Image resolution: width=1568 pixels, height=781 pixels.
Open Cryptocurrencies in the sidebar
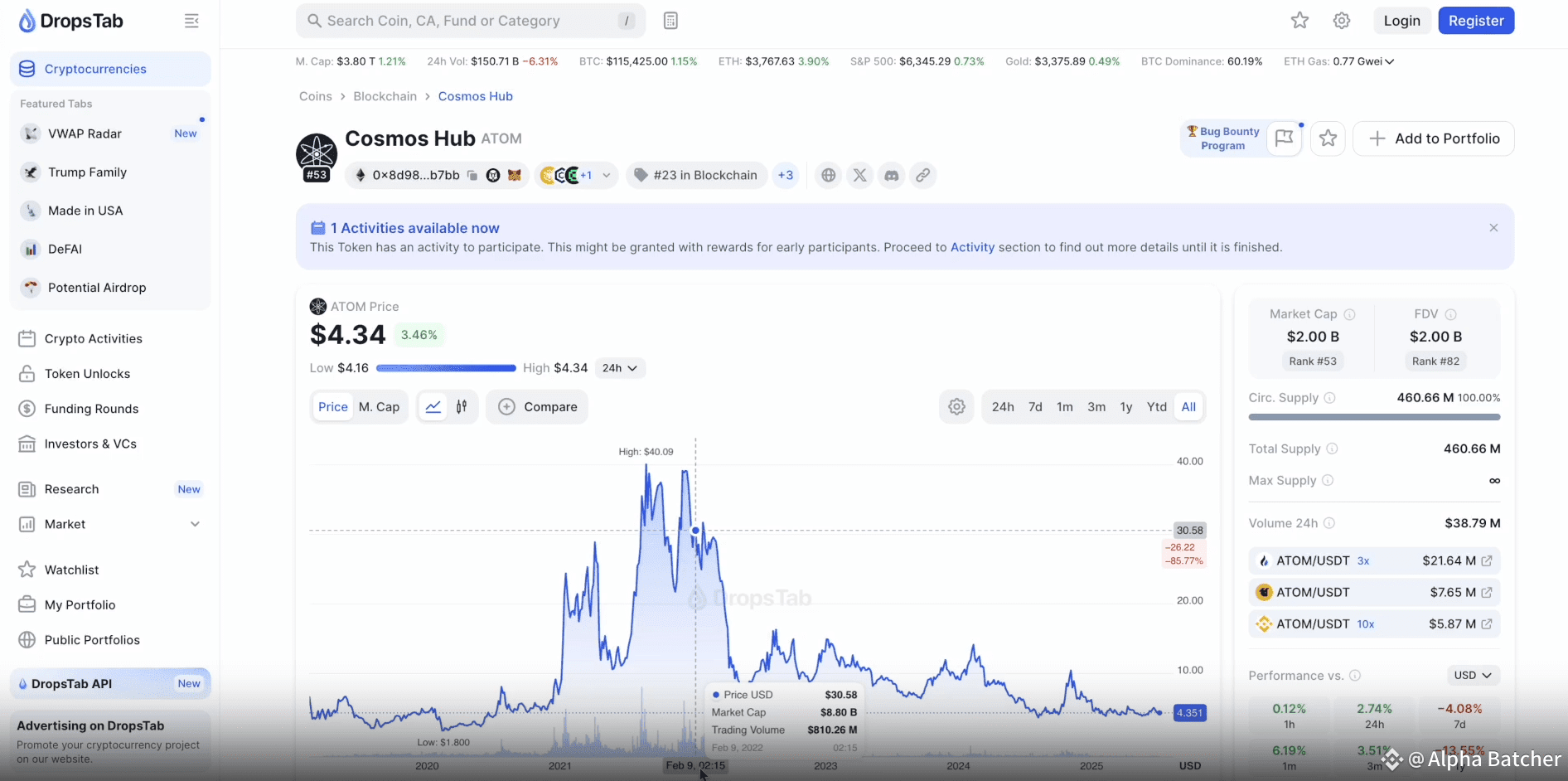(110, 69)
